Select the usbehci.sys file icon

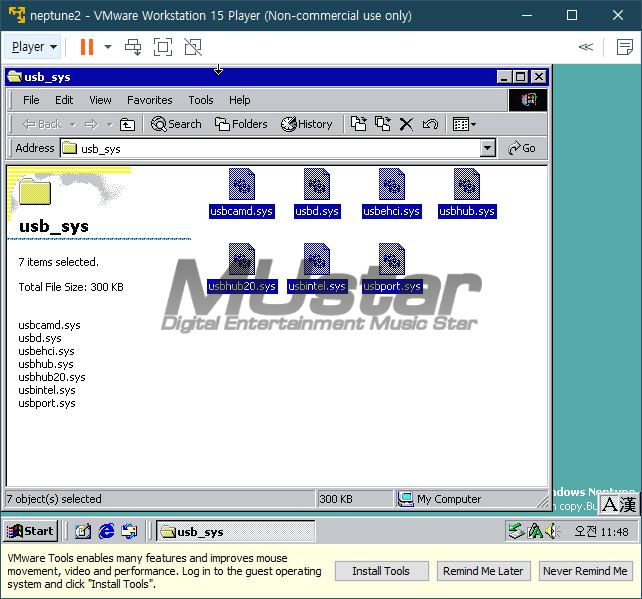pos(392,184)
